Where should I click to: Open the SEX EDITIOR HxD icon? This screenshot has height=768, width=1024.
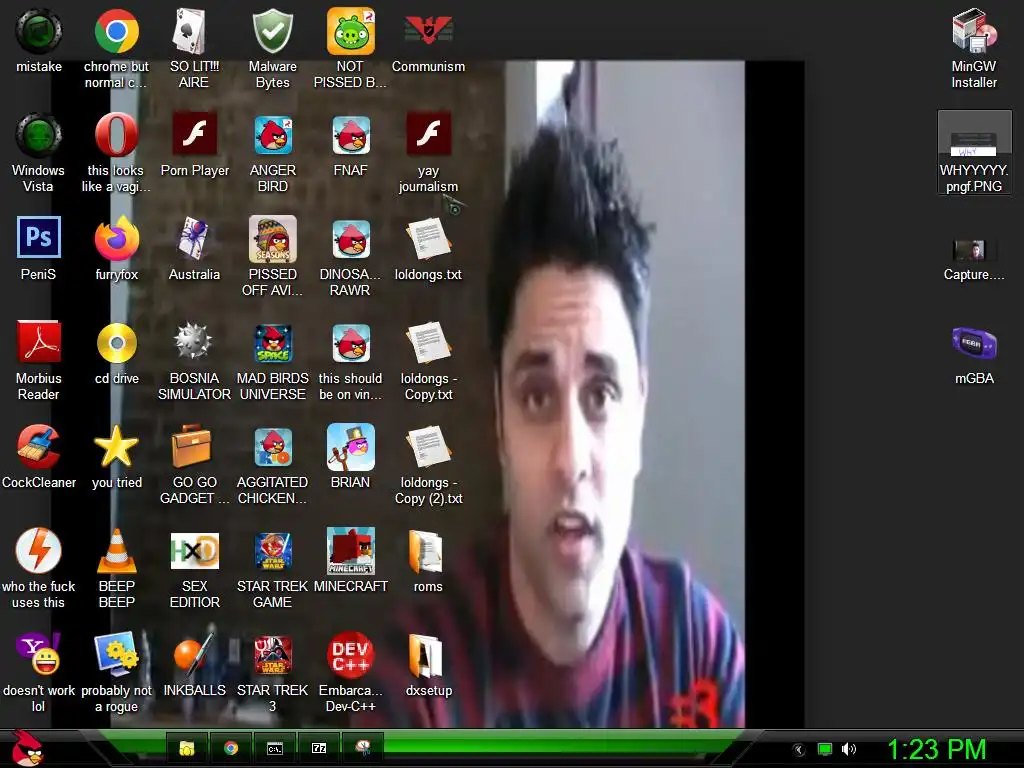coord(194,551)
